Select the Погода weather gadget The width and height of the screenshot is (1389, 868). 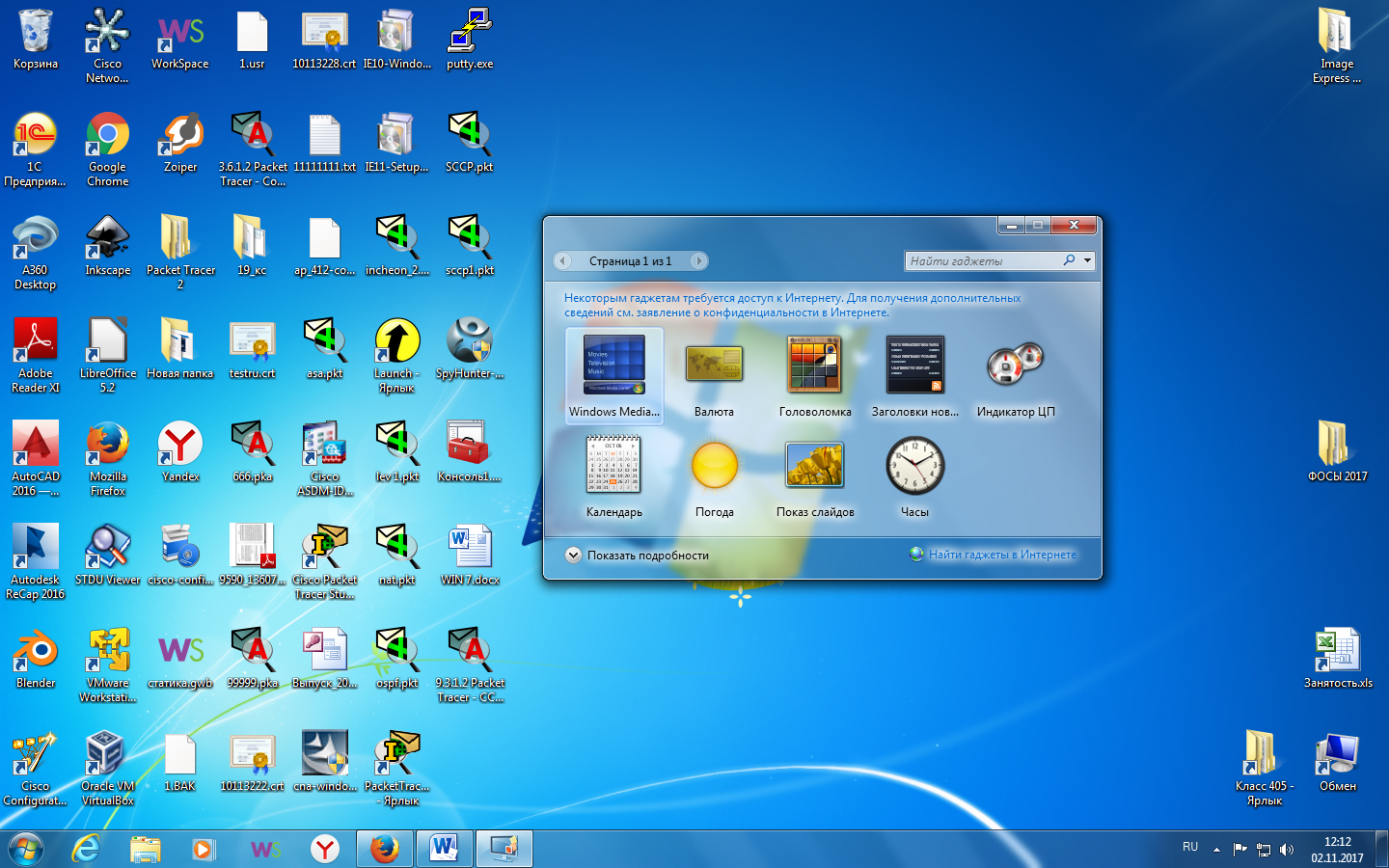pos(715,476)
